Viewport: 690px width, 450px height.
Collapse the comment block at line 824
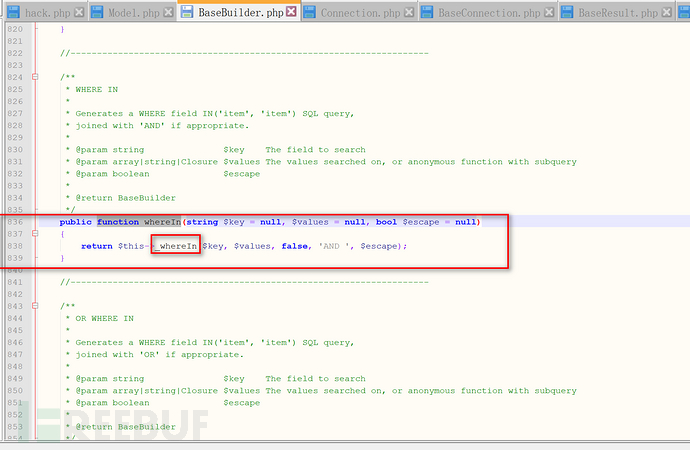click(x=35, y=77)
